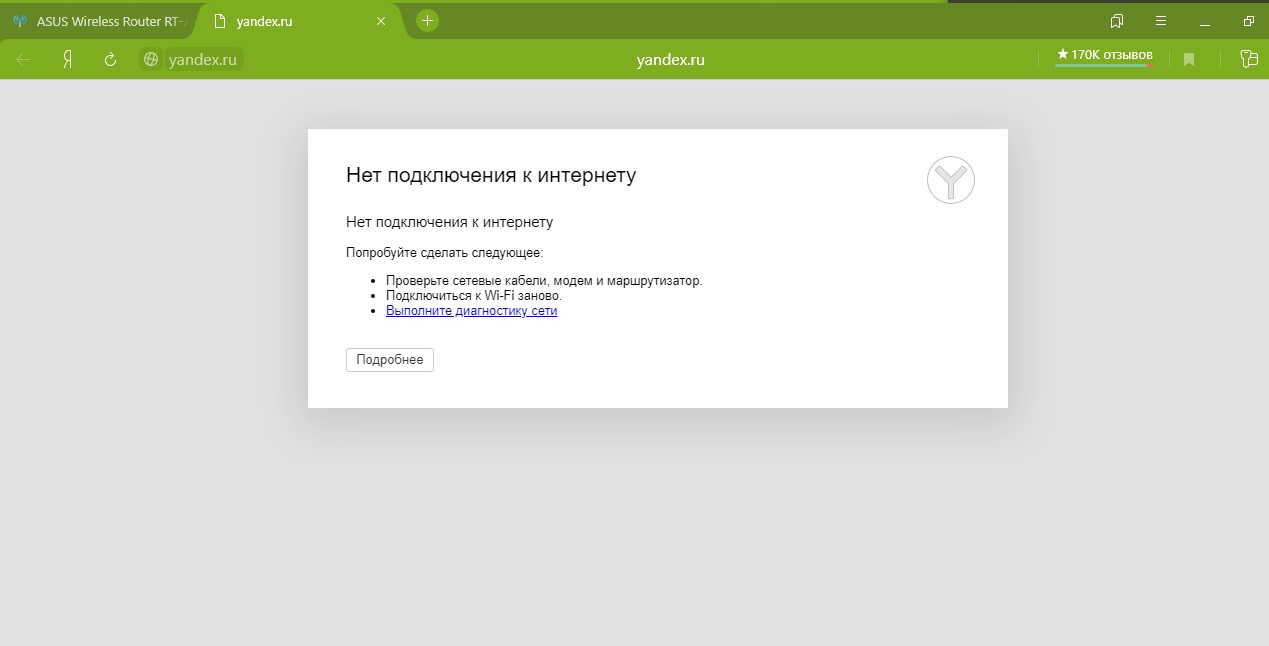
Task: Minimize the browser window
Action: point(1205,20)
